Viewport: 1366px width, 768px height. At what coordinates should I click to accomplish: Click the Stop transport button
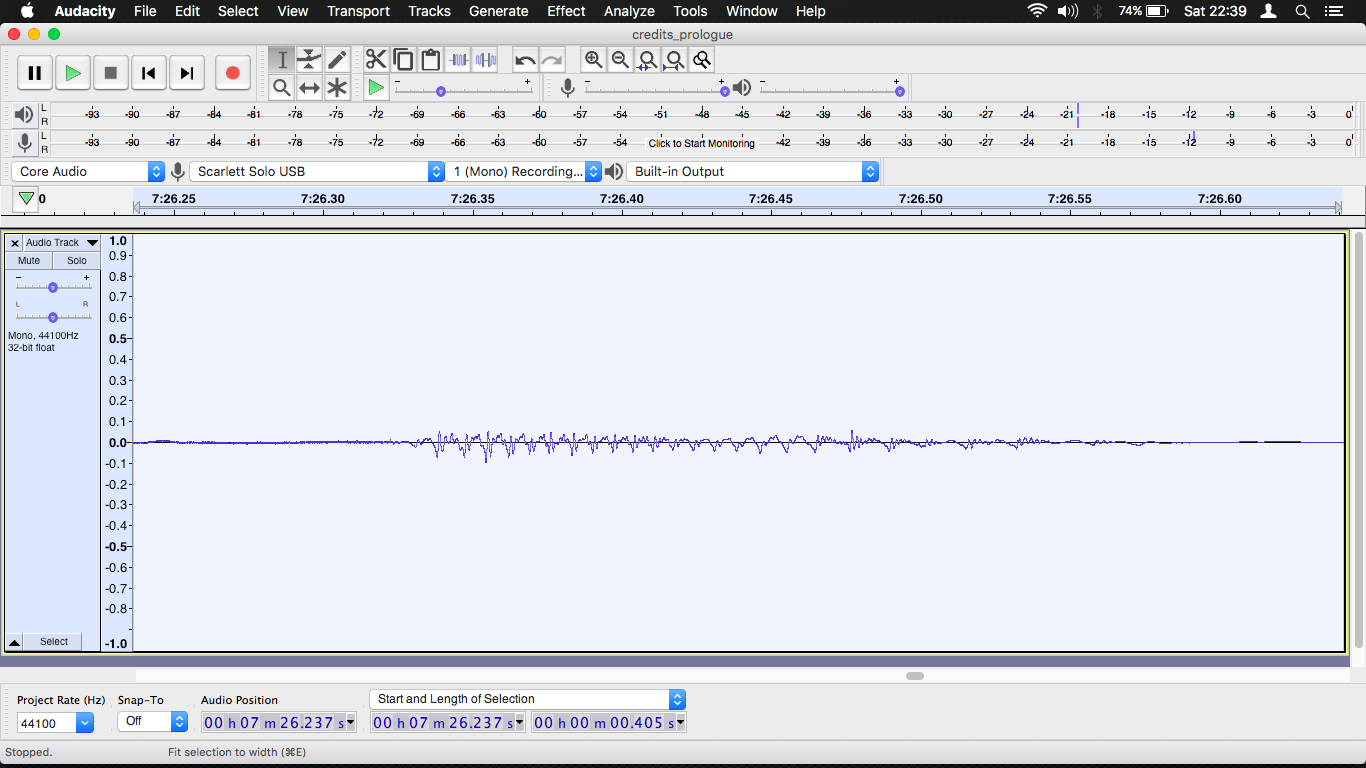(x=111, y=73)
